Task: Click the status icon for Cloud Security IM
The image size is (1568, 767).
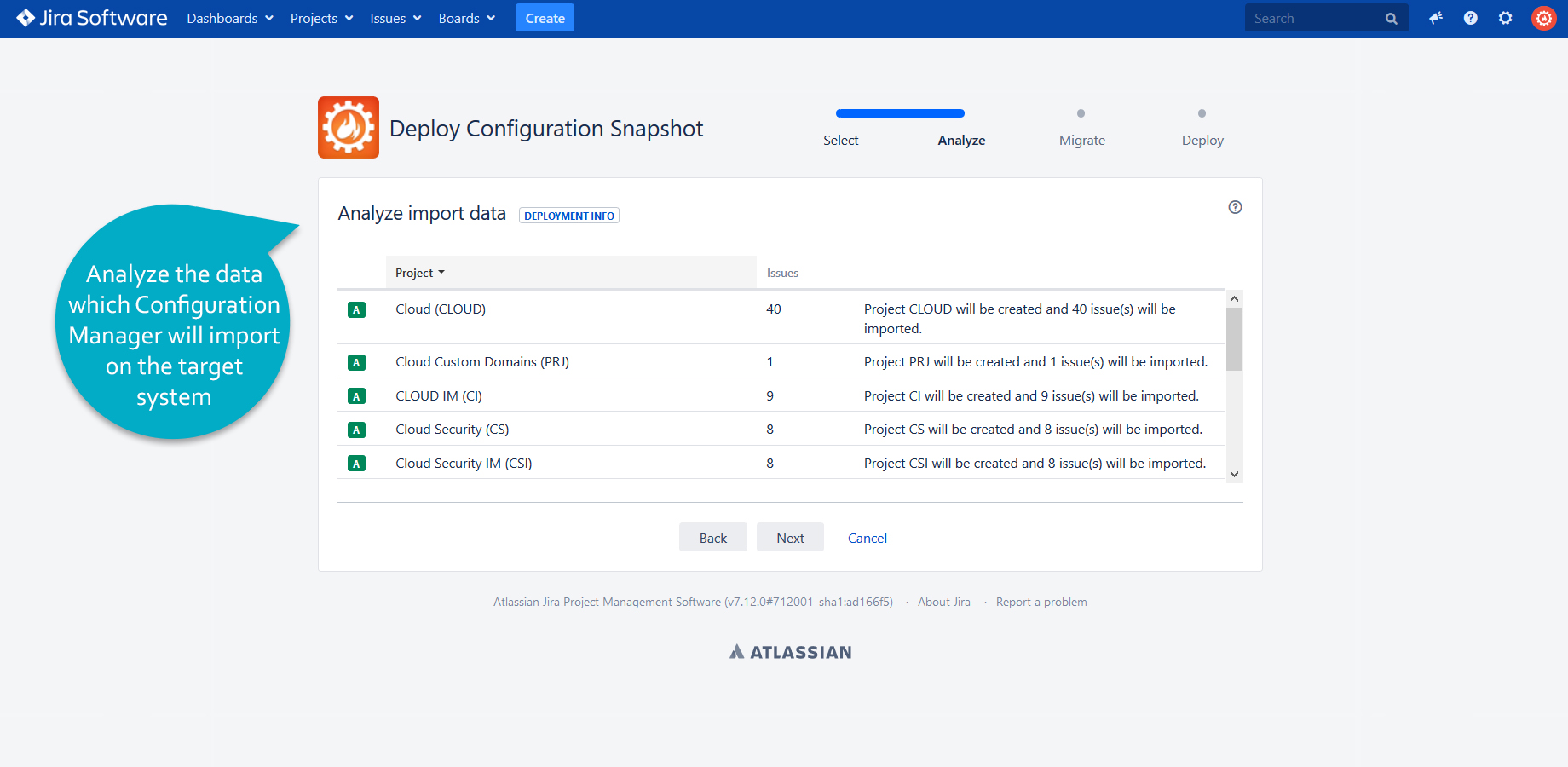Action: click(x=357, y=464)
